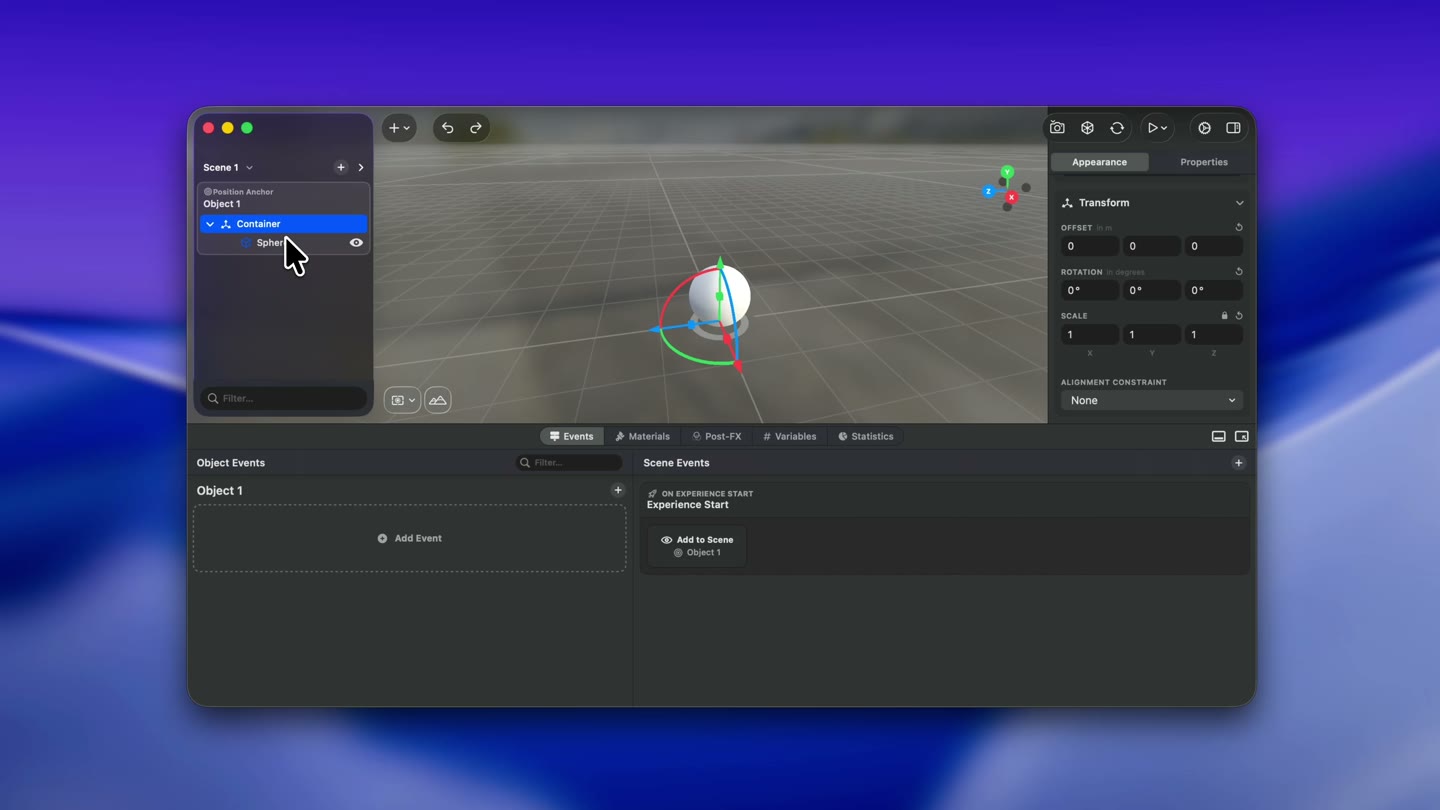Add a new scene with plus icon
Image resolution: width=1440 pixels, height=810 pixels.
[341, 168]
